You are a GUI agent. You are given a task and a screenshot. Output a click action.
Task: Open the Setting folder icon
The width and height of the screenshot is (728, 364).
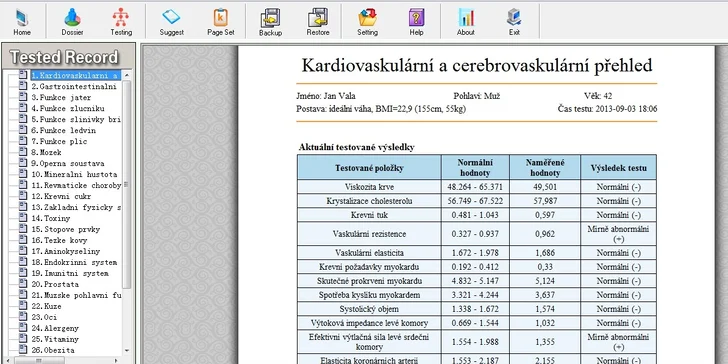point(367,22)
